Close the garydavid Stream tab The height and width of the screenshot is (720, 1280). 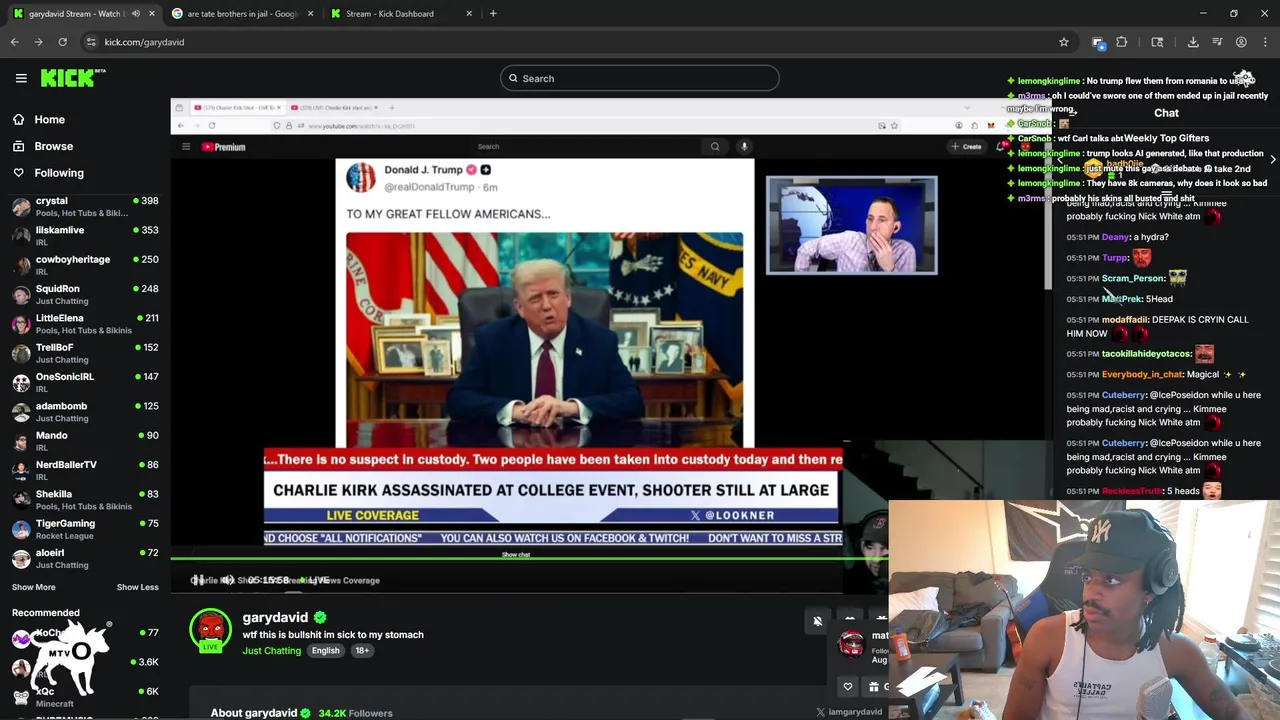tap(152, 14)
